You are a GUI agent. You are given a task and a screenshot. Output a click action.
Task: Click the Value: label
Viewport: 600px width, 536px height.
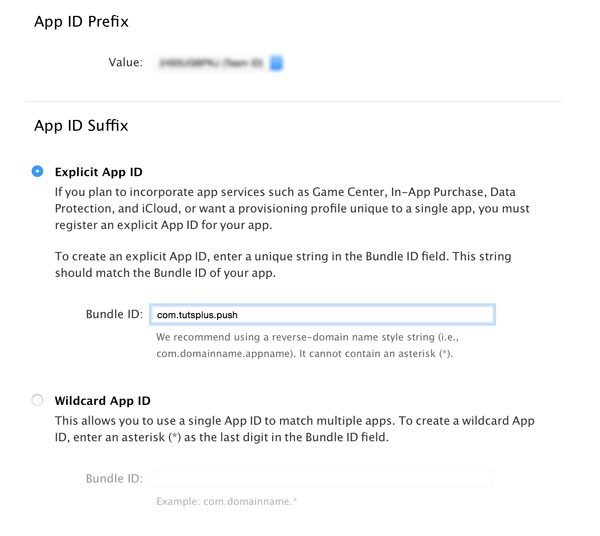tap(126, 62)
